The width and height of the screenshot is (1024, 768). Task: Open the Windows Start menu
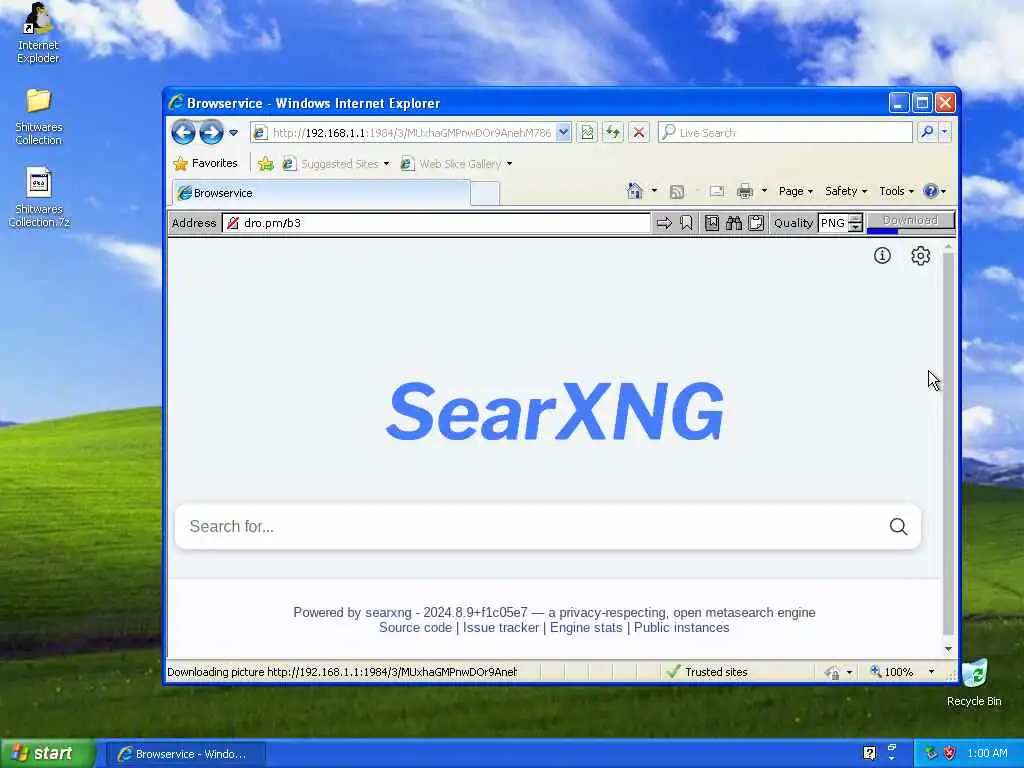[x=46, y=754]
